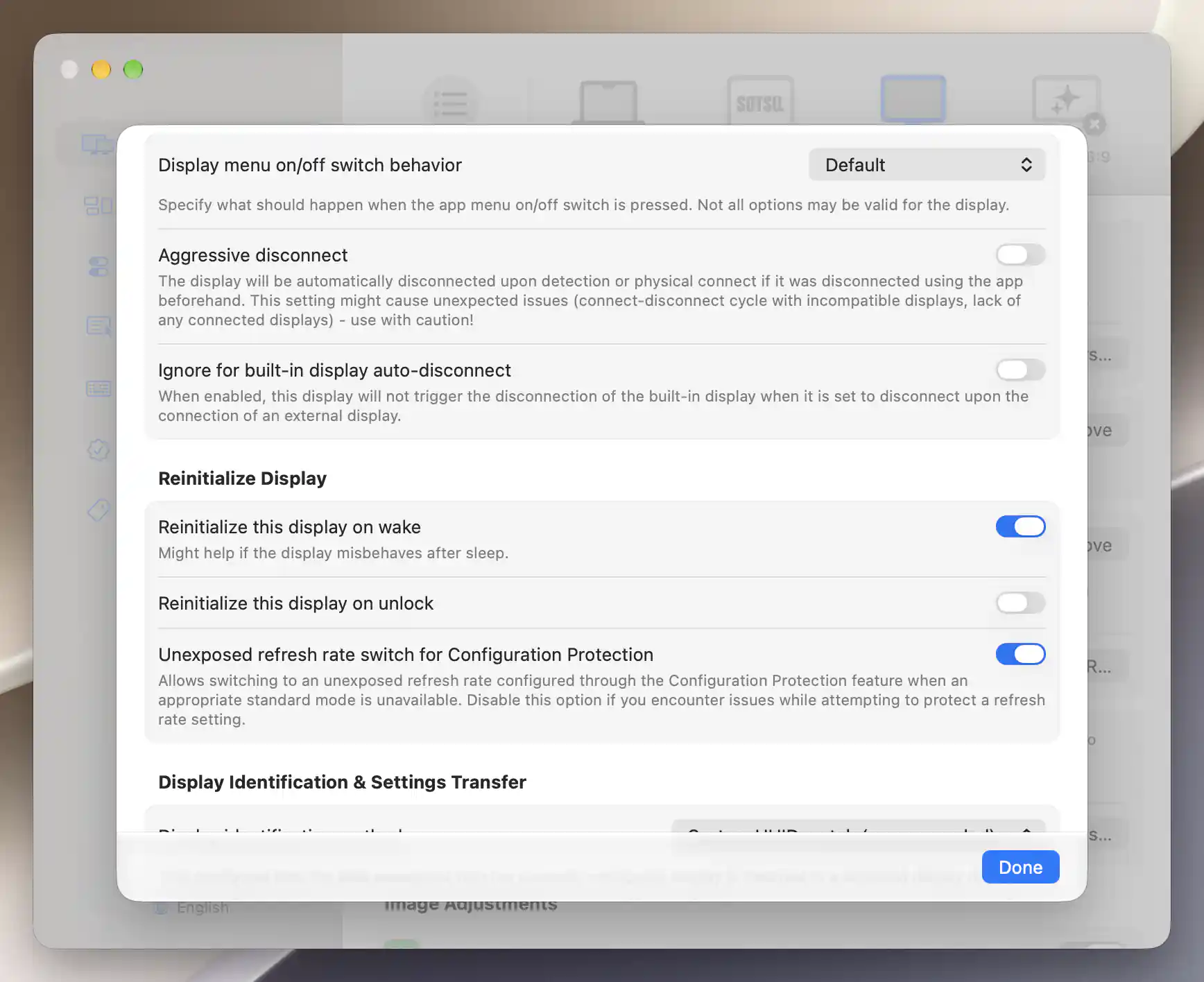The width and height of the screenshot is (1204, 982).
Task: Click the Aggressive disconnect label
Action: pos(252,255)
